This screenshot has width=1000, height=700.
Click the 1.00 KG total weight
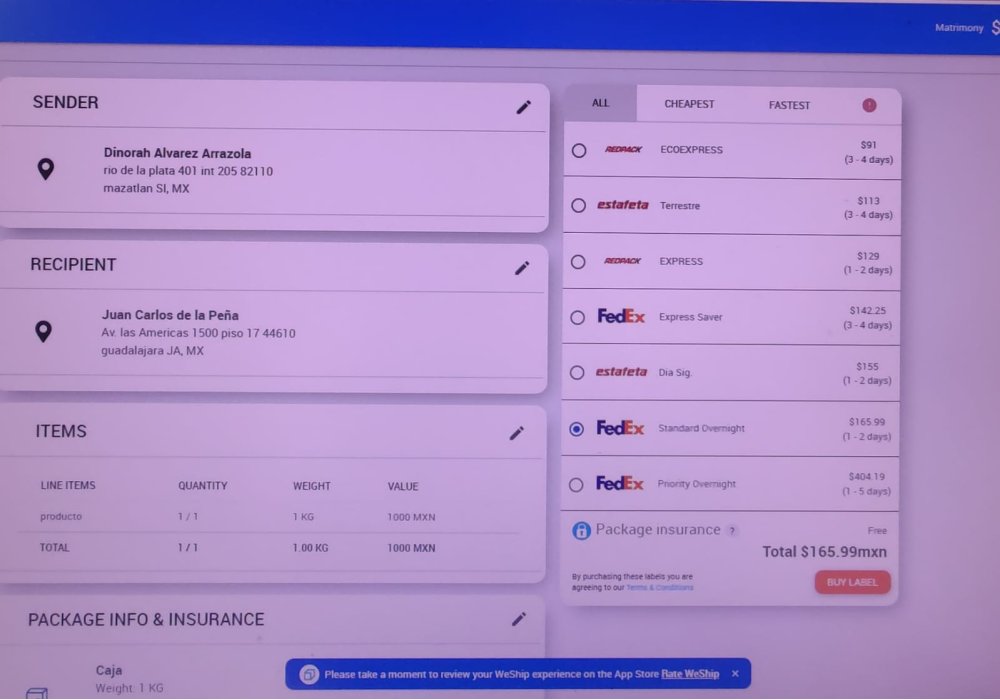pyautogui.click(x=311, y=548)
